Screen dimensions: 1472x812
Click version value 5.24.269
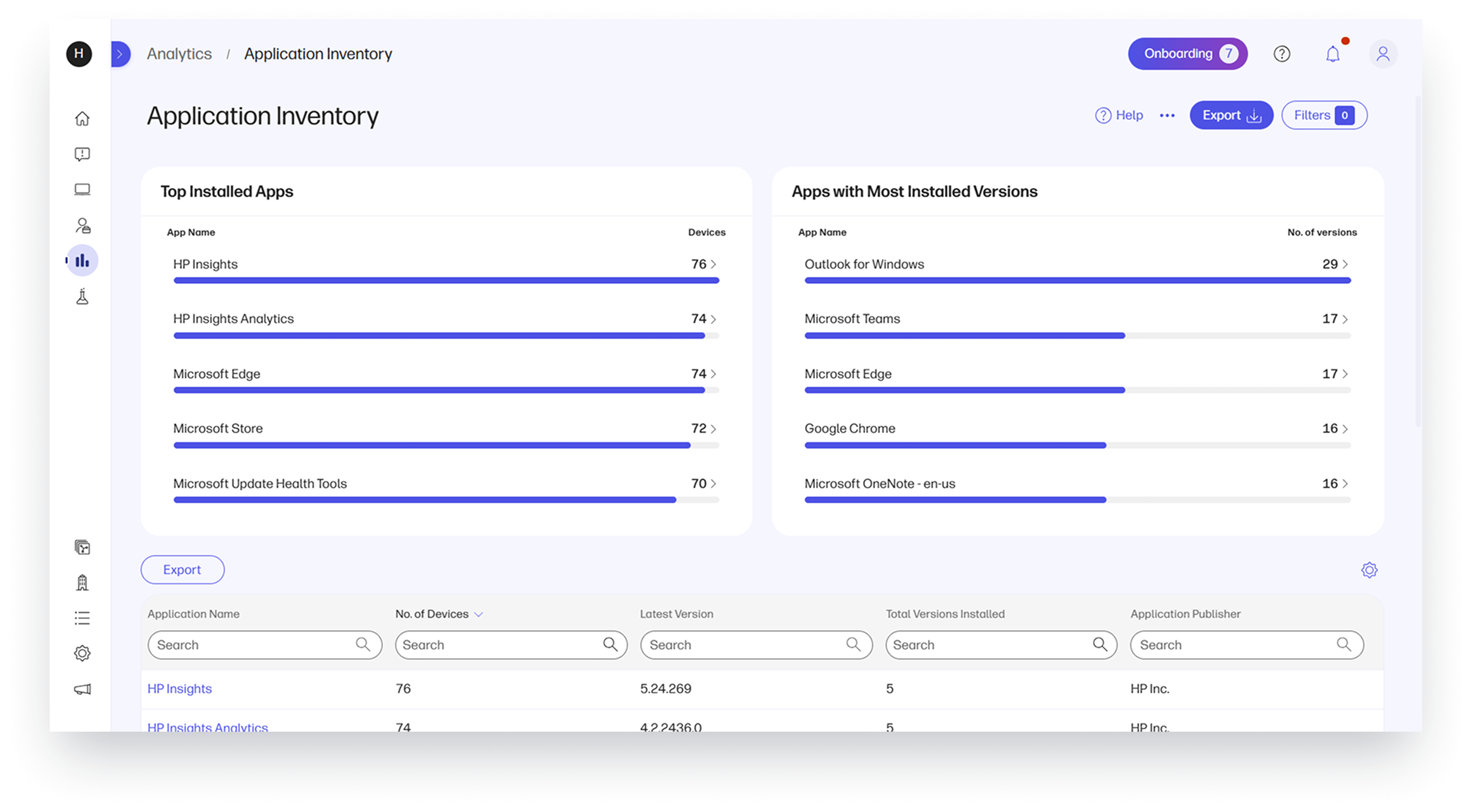(x=665, y=689)
